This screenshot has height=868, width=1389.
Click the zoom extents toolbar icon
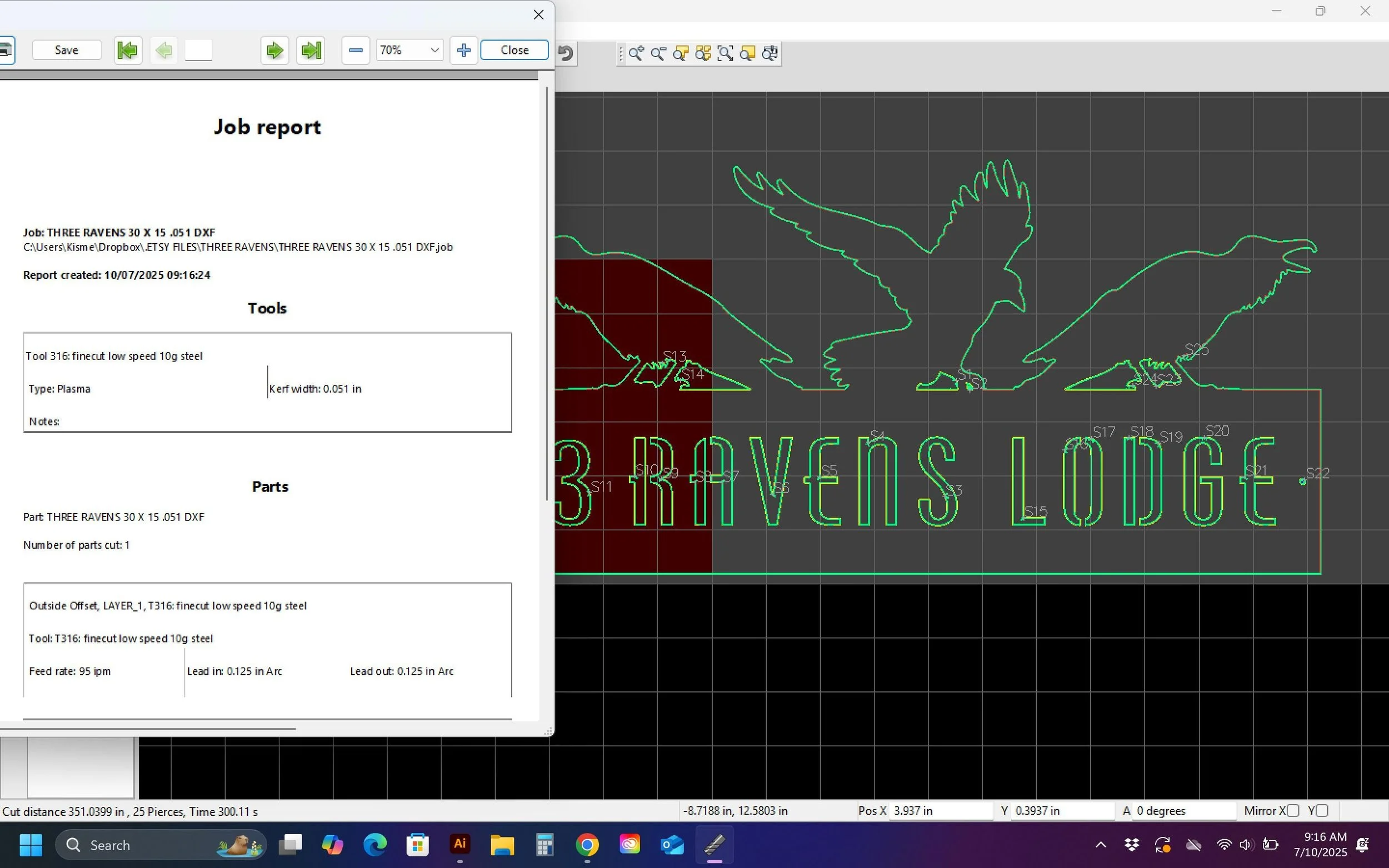coord(725,53)
